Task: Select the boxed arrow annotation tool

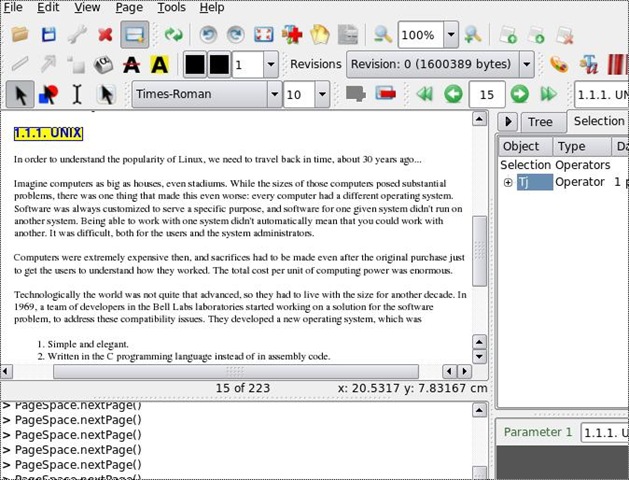Action: (106, 95)
